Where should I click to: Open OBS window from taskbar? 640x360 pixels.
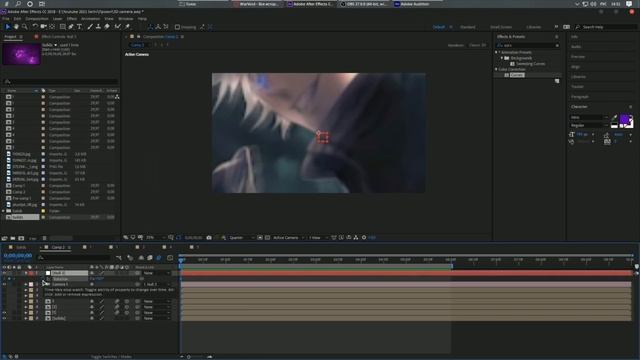click(365, 4)
